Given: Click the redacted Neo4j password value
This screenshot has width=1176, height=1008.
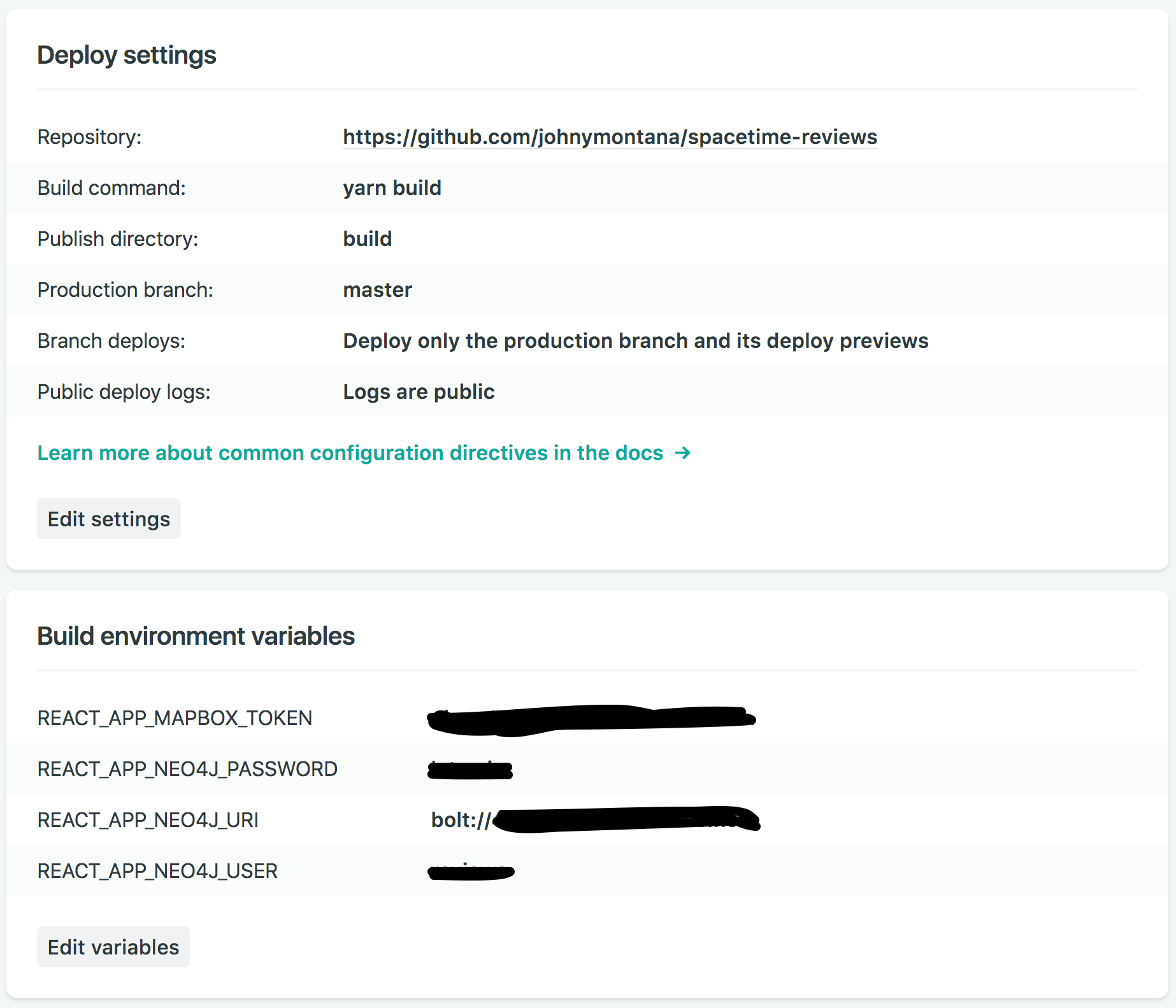Looking at the screenshot, I should tap(470, 770).
